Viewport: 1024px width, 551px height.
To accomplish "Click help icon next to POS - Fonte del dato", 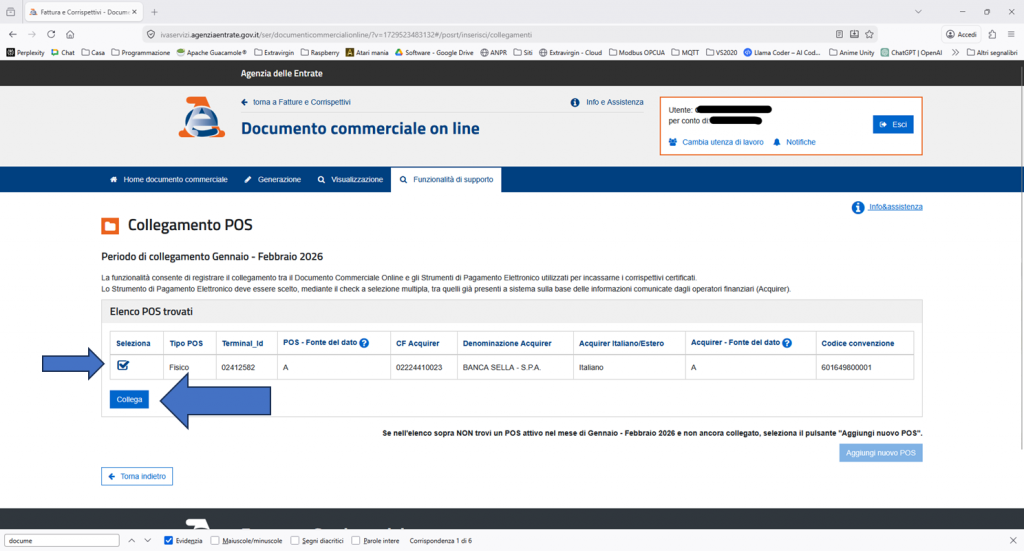I will coord(364,343).
